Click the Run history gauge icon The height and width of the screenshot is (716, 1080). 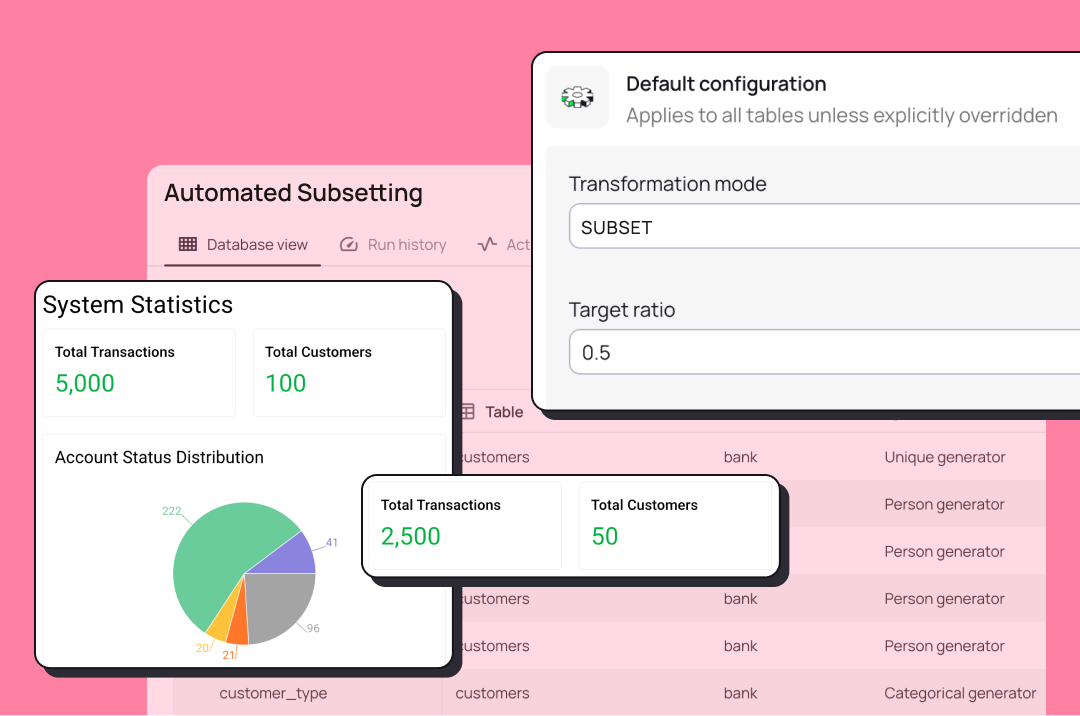tap(349, 244)
